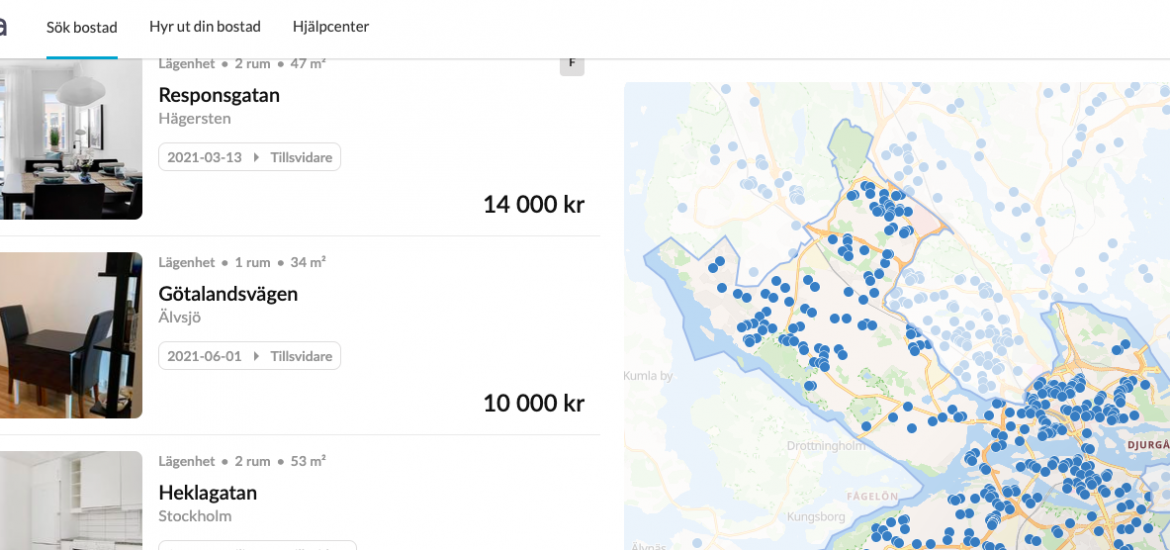The image size is (1170, 550).
Task: Click 'Lägenhet • 2 rum • 53 m²' details
Action: click(x=242, y=461)
